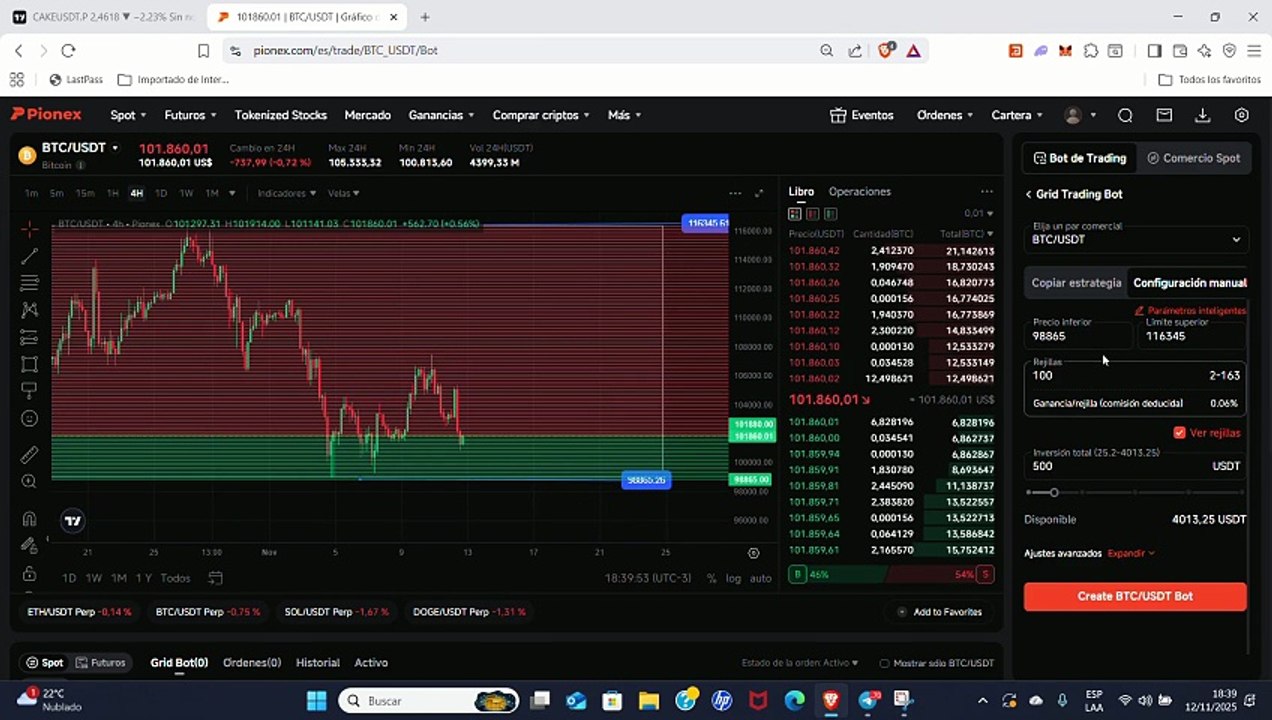
Task: Click Add to Favorites button
Action: [940, 612]
